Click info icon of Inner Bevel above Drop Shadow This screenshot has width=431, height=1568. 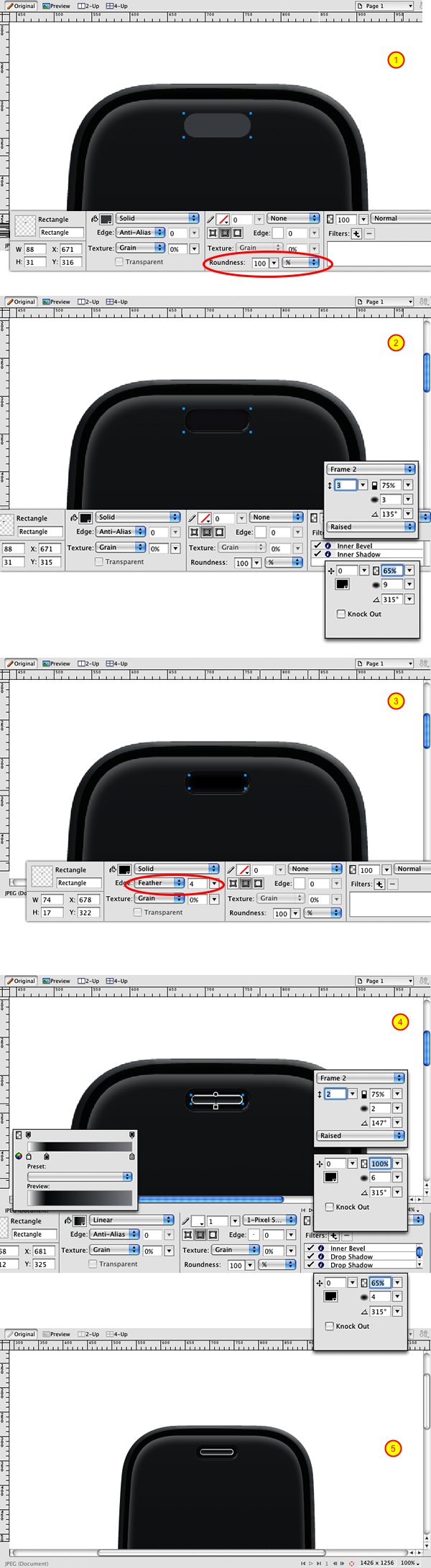[321, 1249]
